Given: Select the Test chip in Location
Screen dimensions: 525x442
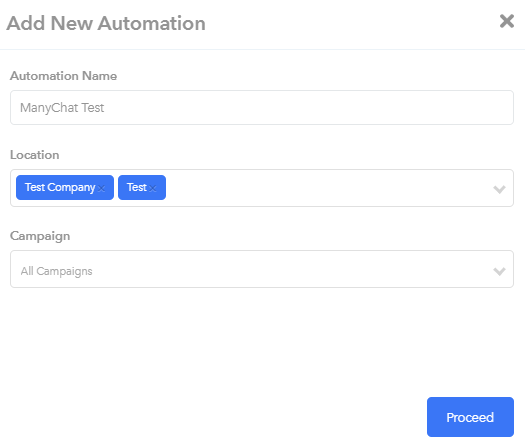Looking at the screenshot, I should point(142,188).
